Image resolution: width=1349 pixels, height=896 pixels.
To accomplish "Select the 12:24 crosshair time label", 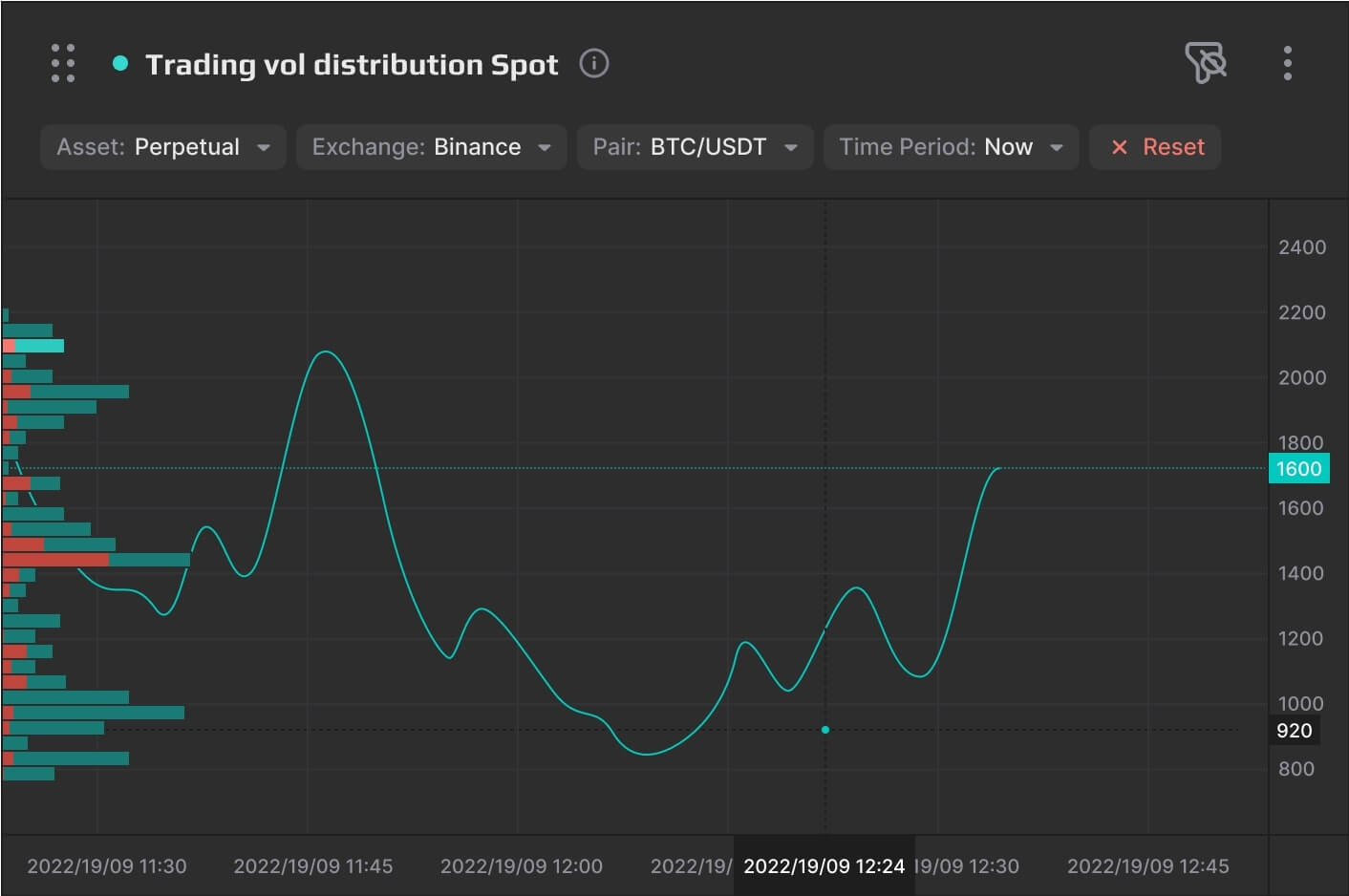I will click(x=824, y=866).
